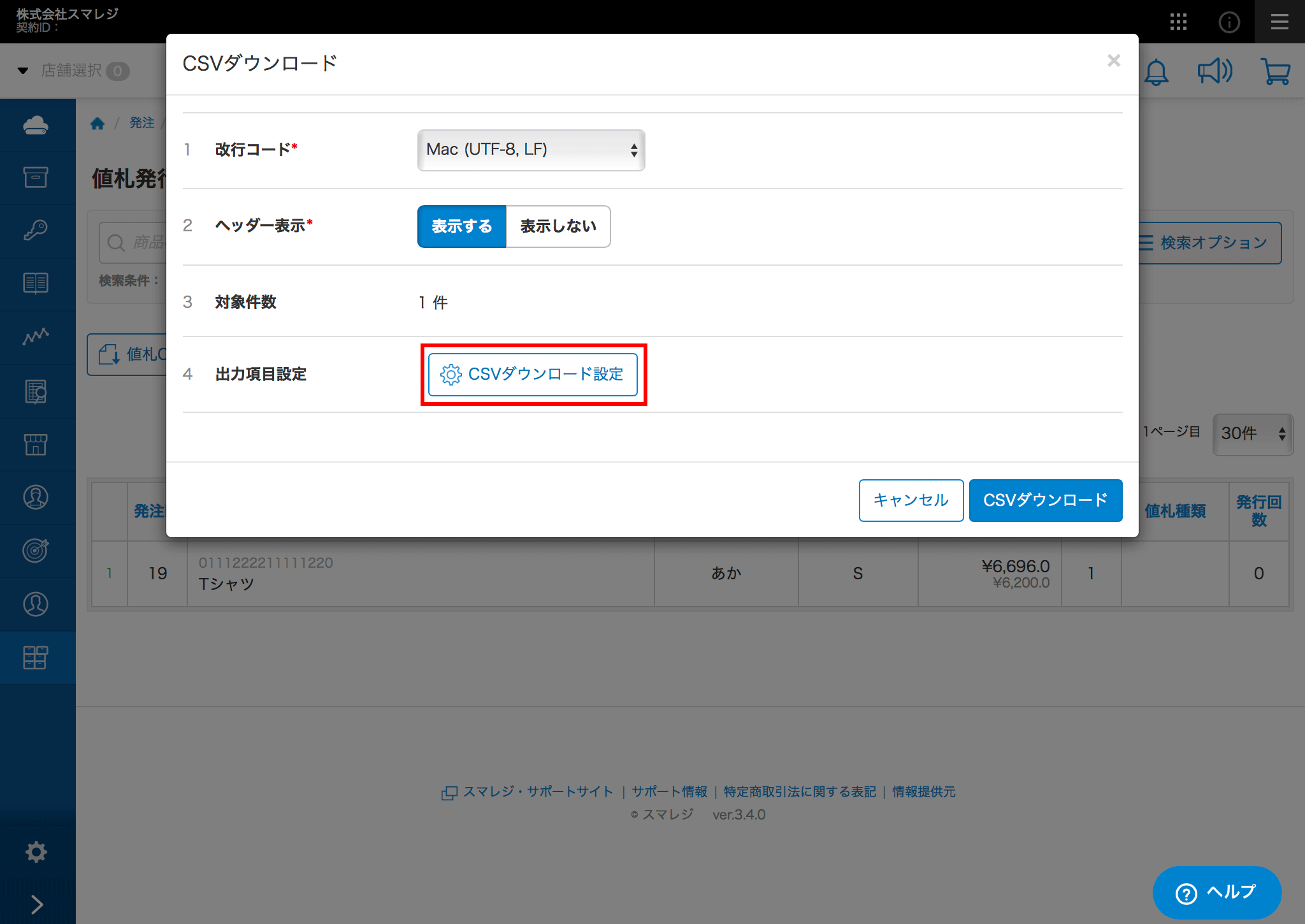
Task: Open the hamburger menu
Action: point(1280,22)
